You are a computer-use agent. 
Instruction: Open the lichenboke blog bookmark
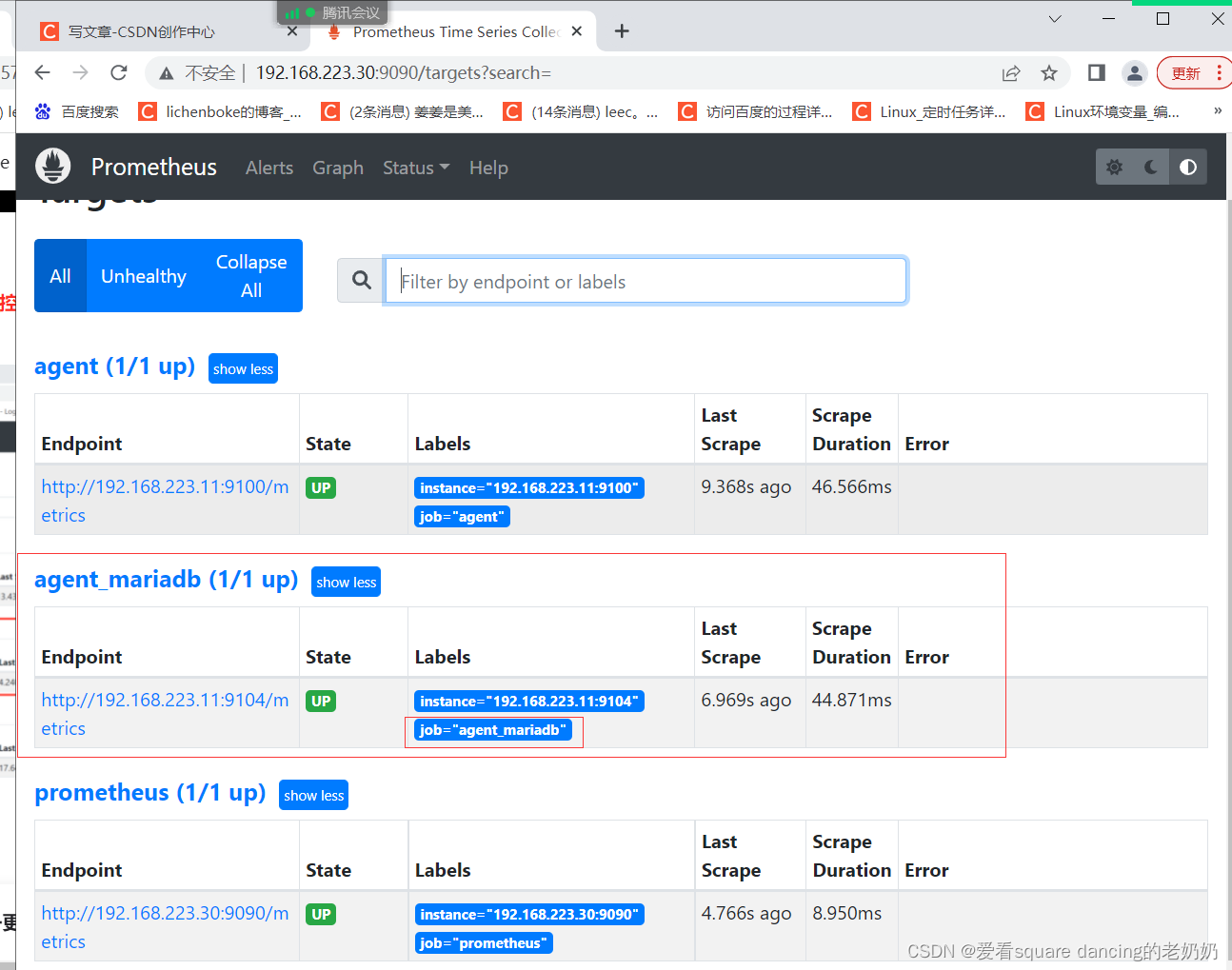[x=221, y=111]
